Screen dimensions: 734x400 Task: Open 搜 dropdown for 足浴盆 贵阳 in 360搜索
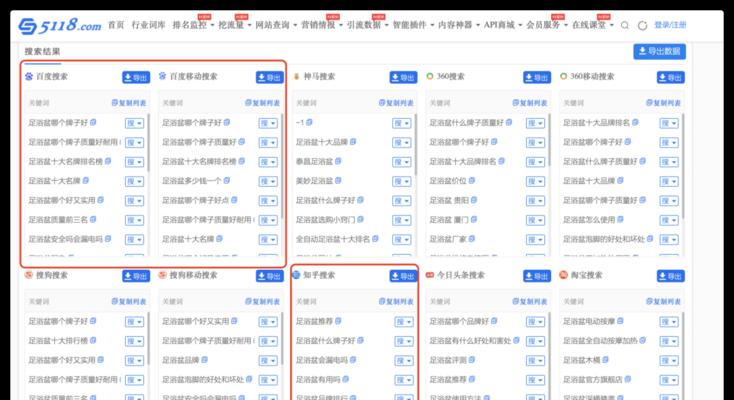536,201
